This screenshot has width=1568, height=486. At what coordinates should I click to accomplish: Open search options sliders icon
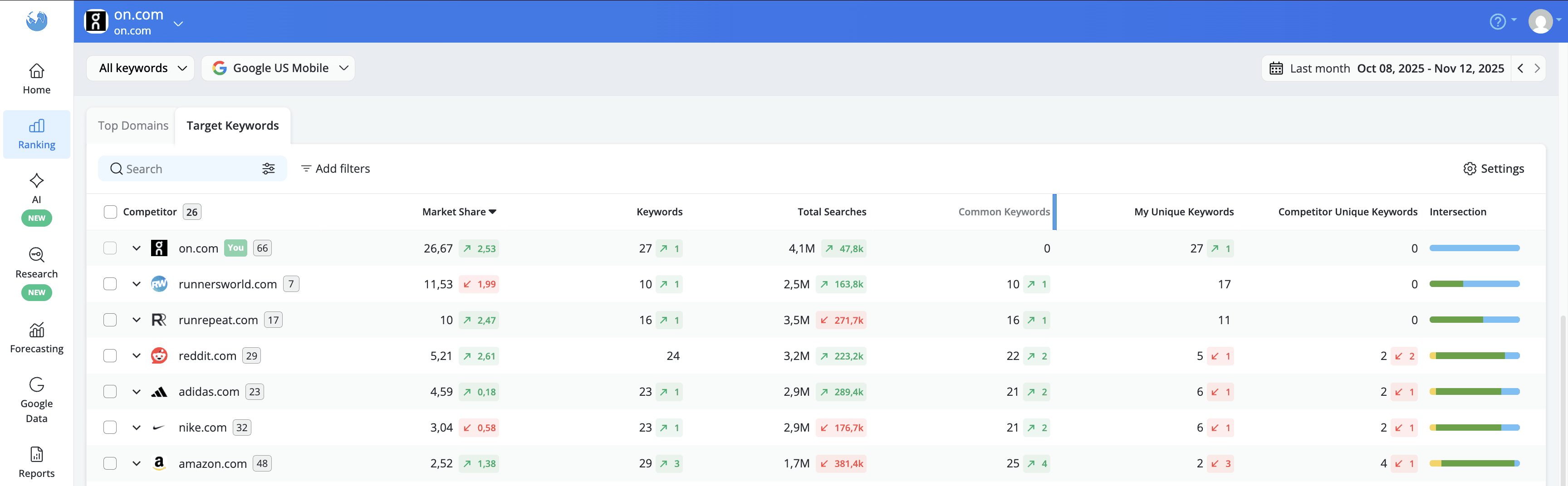(269, 169)
